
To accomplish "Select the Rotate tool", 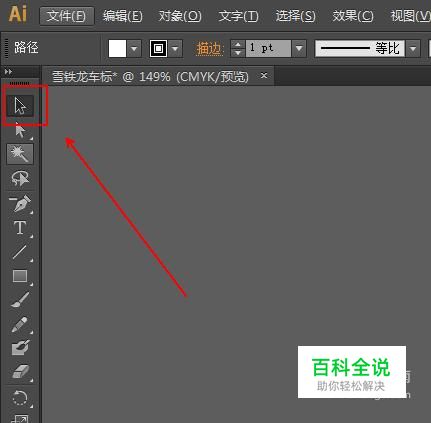I will (20, 397).
